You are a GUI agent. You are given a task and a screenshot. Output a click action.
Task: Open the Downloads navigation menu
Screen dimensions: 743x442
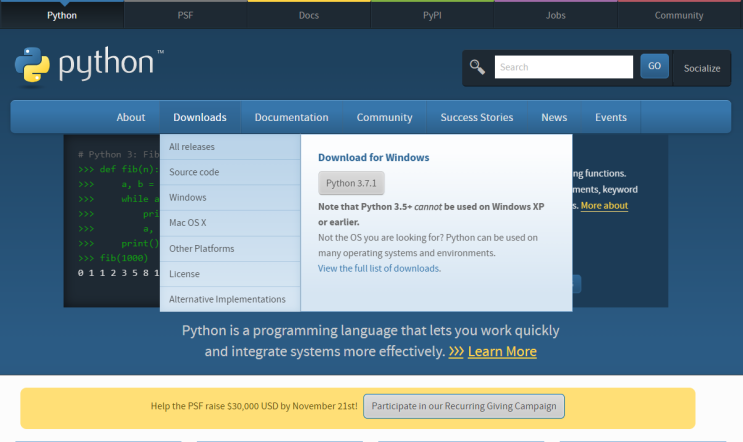click(x=200, y=117)
